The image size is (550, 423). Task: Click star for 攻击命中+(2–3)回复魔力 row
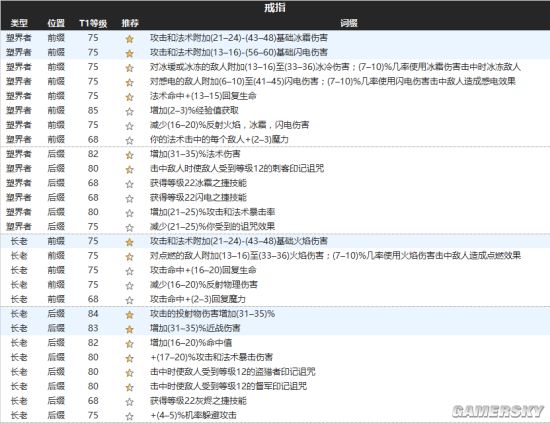[129, 300]
